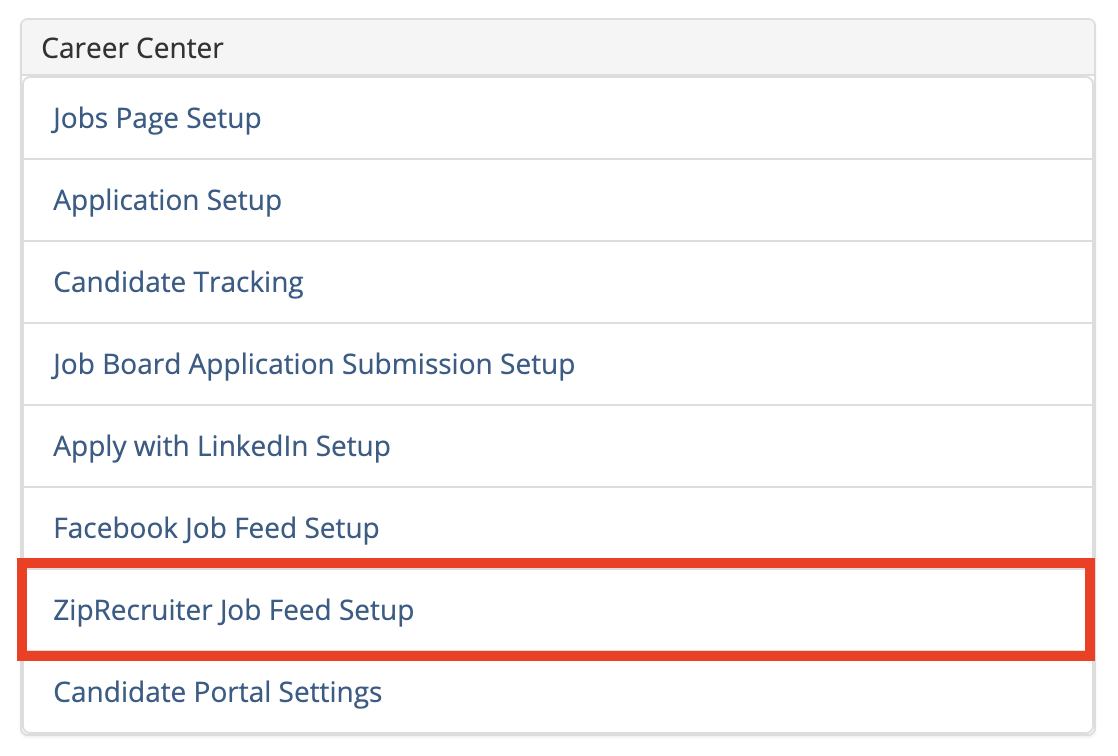Click the Career Center section title
1118x756 pixels.
tap(131, 47)
